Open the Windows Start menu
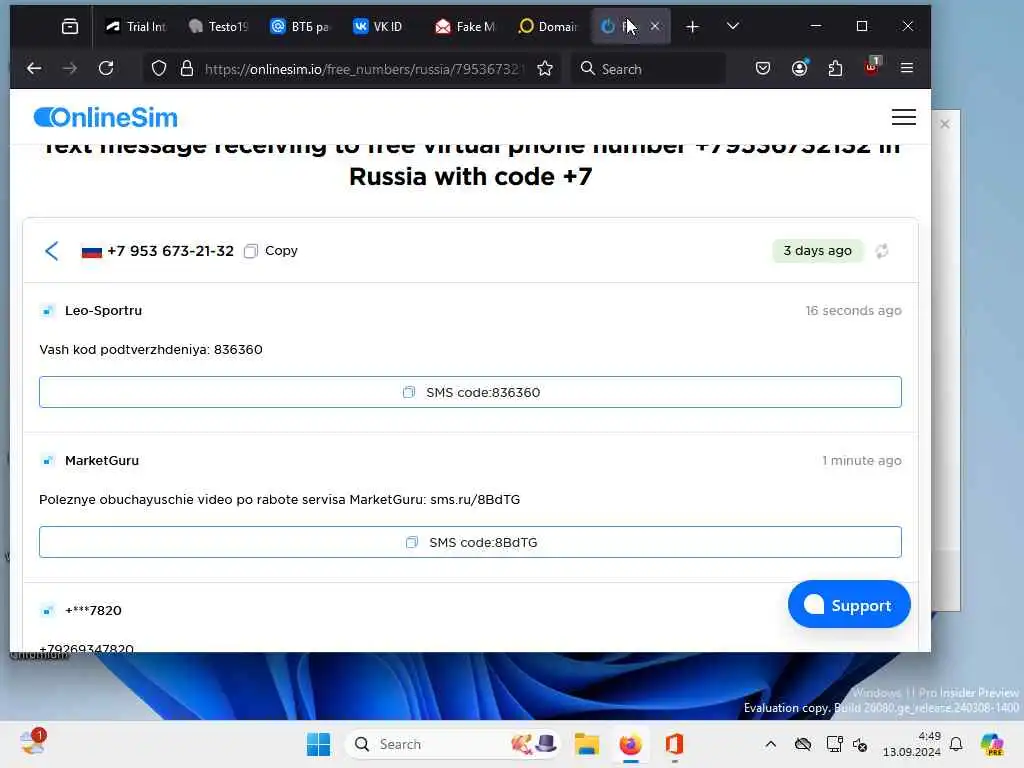1024x768 pixels. [319, 744]
